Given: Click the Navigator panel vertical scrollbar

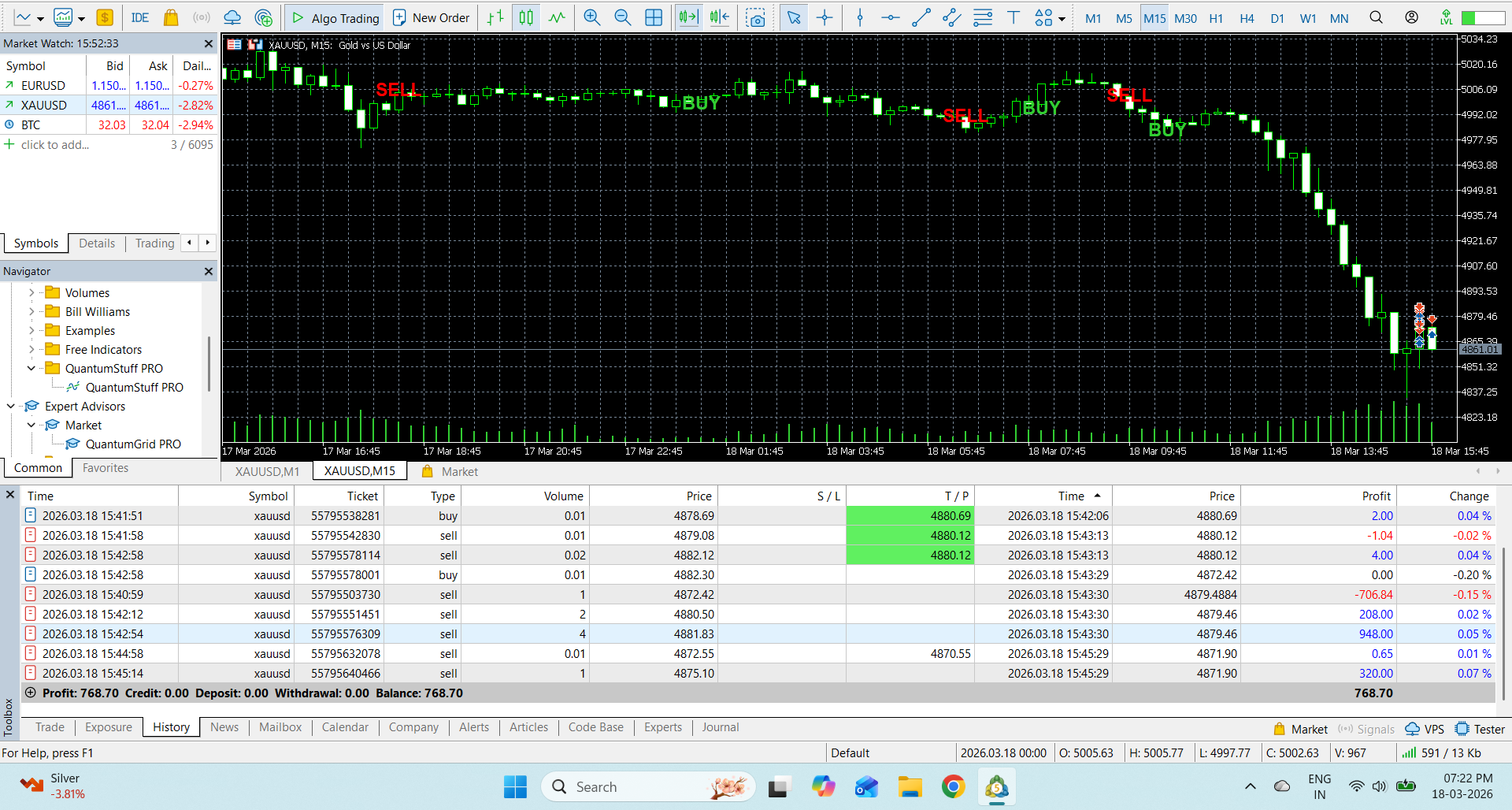Looking at the screenshot, I should pyautogui.click(x=209, y=363).
